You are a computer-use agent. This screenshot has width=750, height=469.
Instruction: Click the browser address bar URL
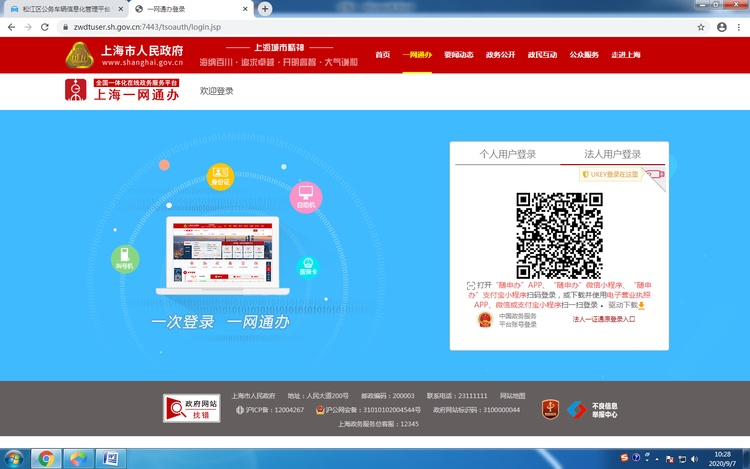[147, 27]
